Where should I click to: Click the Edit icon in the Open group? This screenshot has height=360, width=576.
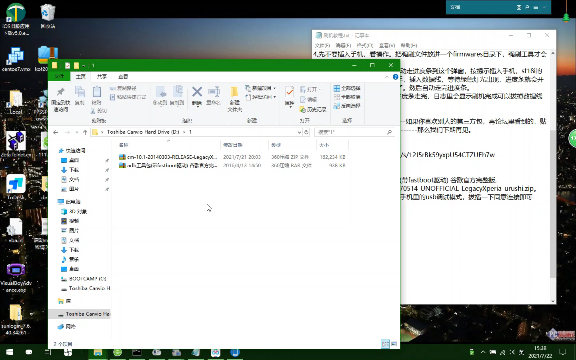(309, 100)
